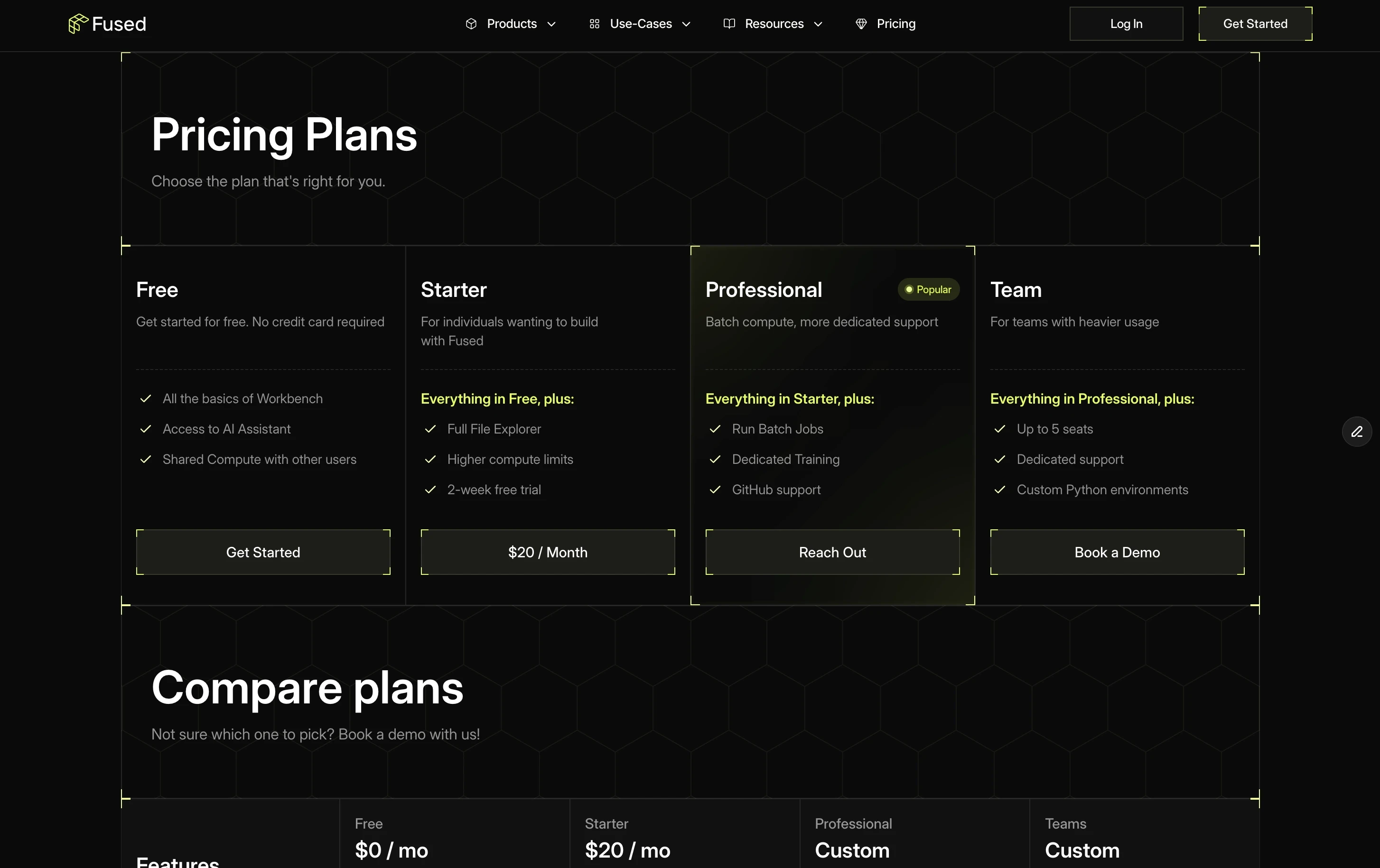Click the Fused logo icon
1380x868 pixels.
78,24
